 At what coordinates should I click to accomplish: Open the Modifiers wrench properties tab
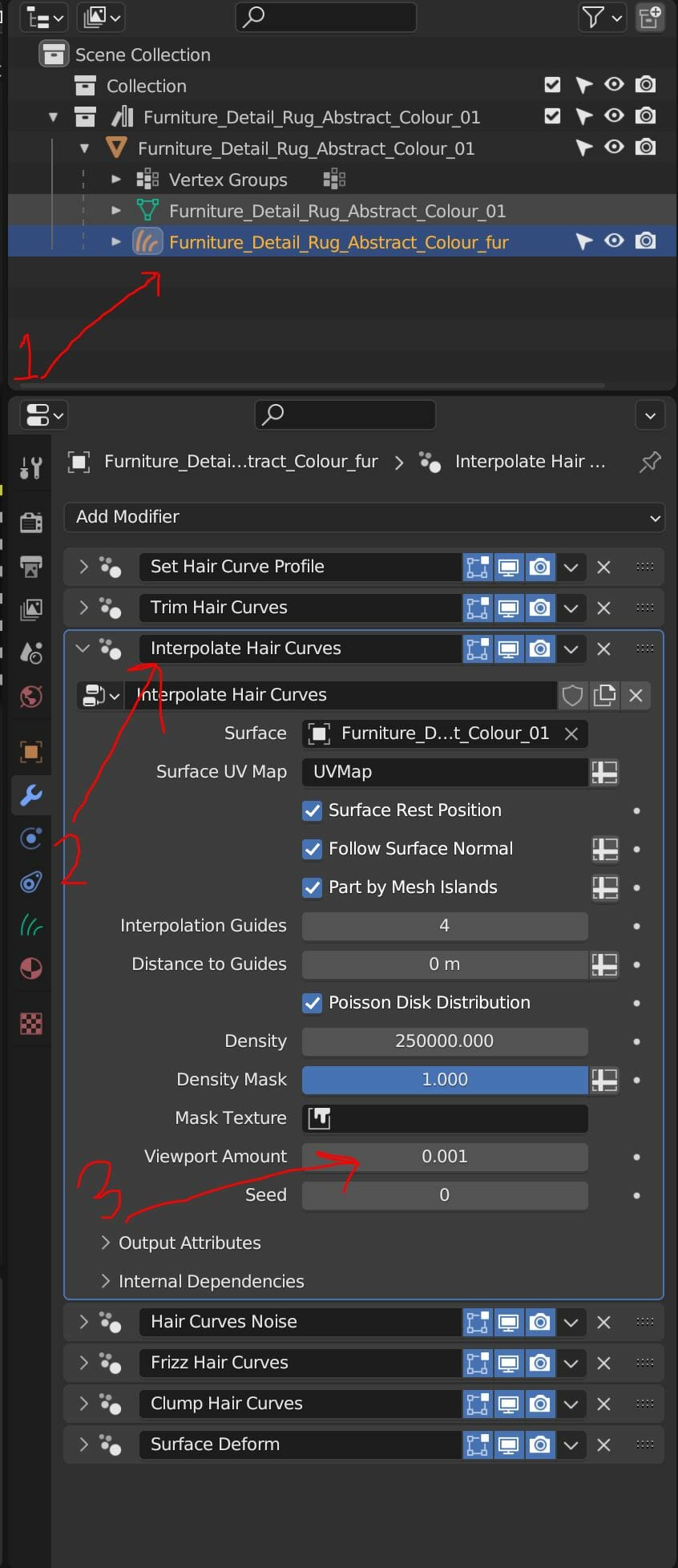30,795
